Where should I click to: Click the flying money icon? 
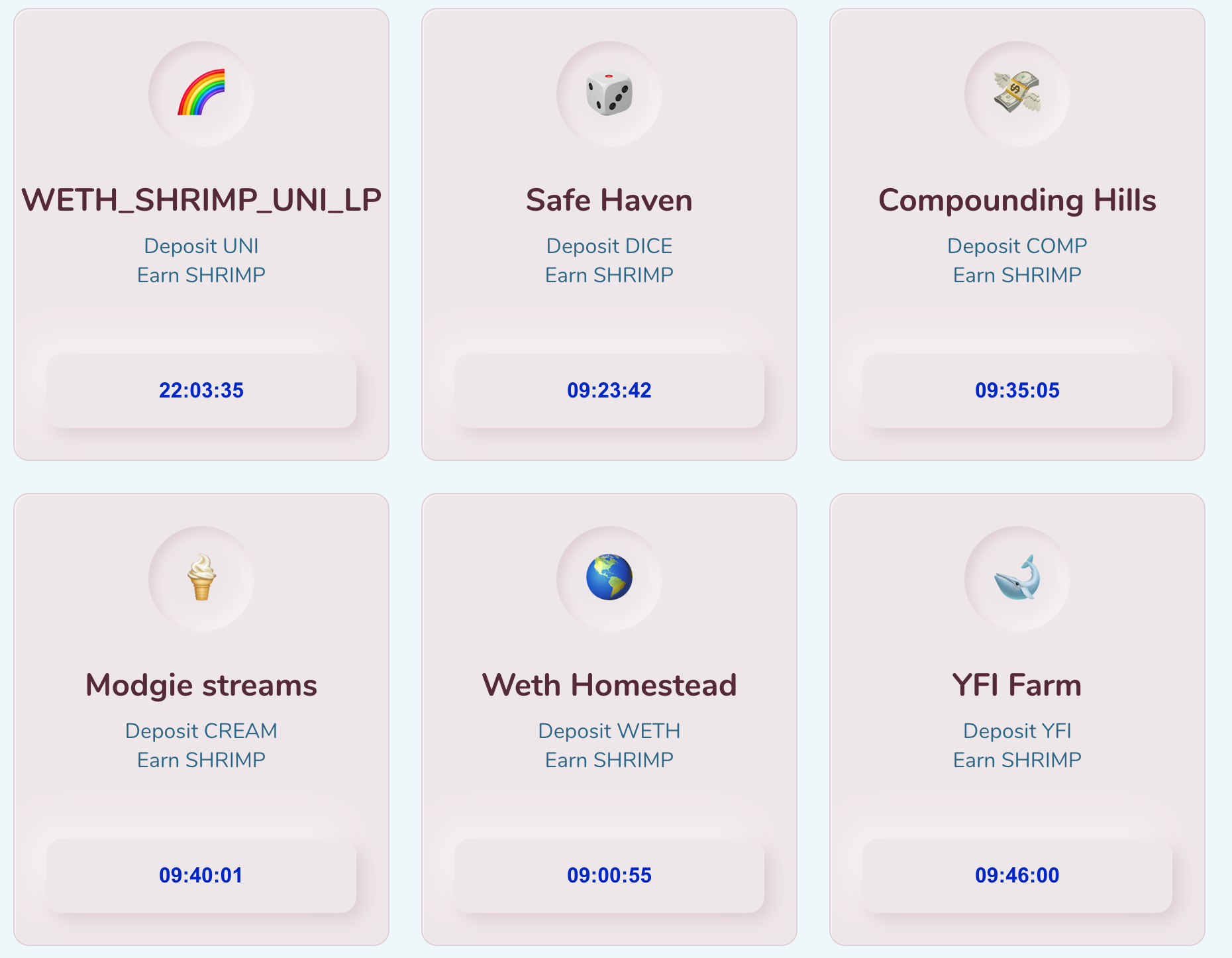[x=1017, y=93]
